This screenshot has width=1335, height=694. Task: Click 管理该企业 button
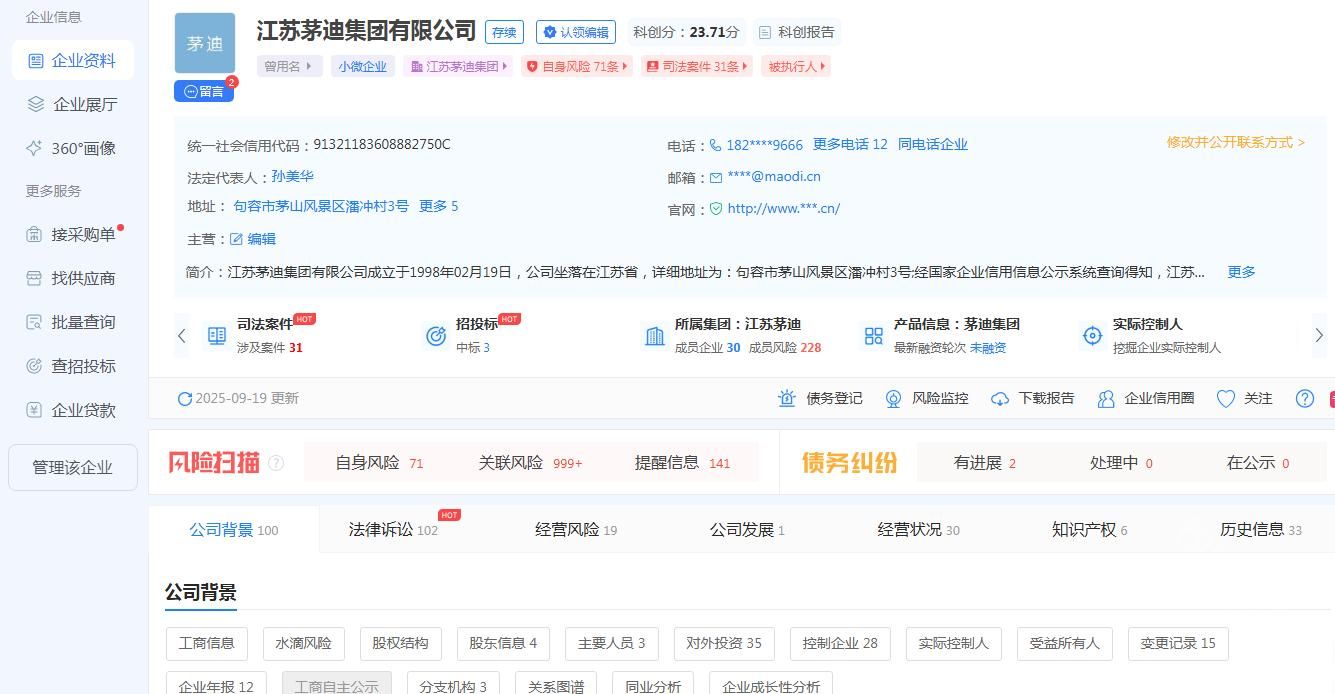point(73,467)
